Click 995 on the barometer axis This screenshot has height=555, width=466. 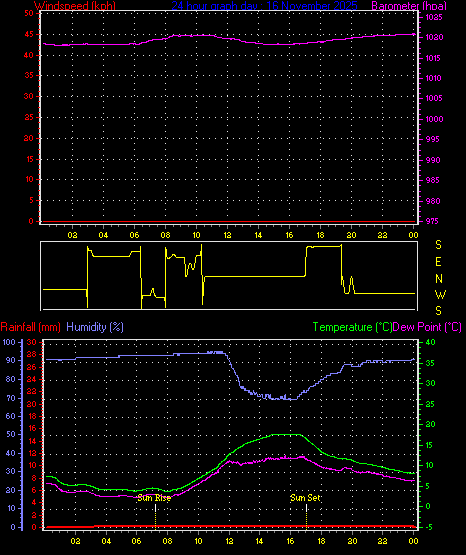pyautogui.click(x=432, y=139)
